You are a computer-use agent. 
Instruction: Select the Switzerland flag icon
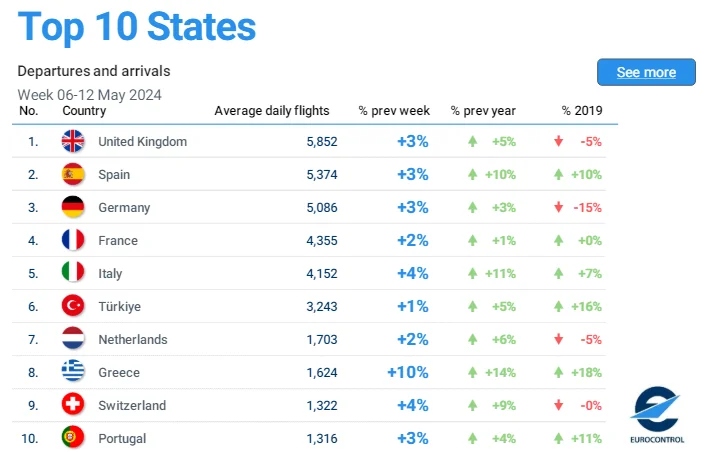tap(73, 404)
